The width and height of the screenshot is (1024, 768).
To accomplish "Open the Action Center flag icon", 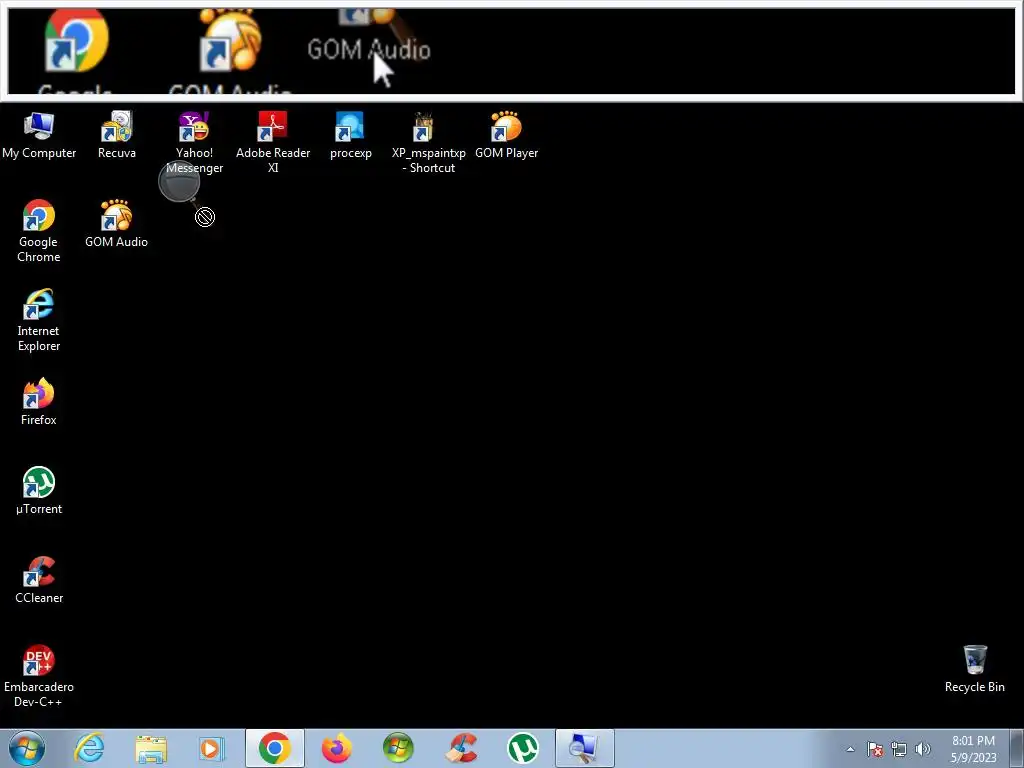I will pyautogui.click(x=875, y=749).
